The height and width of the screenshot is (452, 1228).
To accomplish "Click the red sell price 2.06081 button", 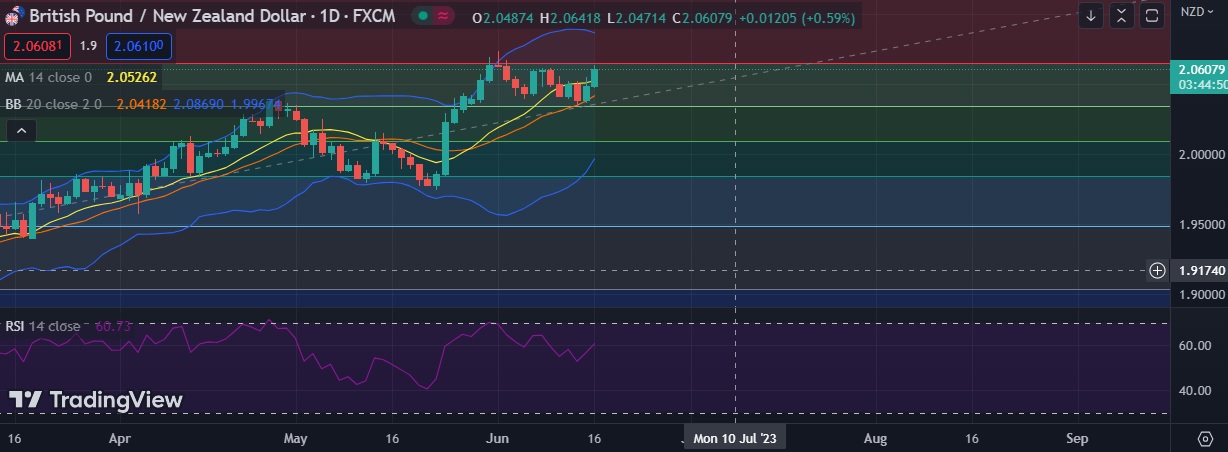I will (38, 46).
